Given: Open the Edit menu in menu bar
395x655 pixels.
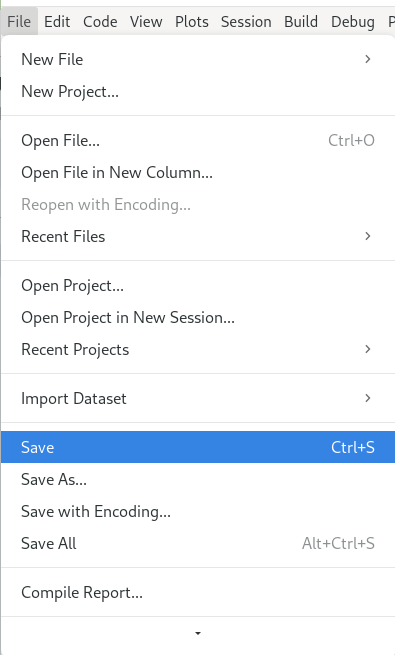Looking at the screenshot, I should (57, 21).
